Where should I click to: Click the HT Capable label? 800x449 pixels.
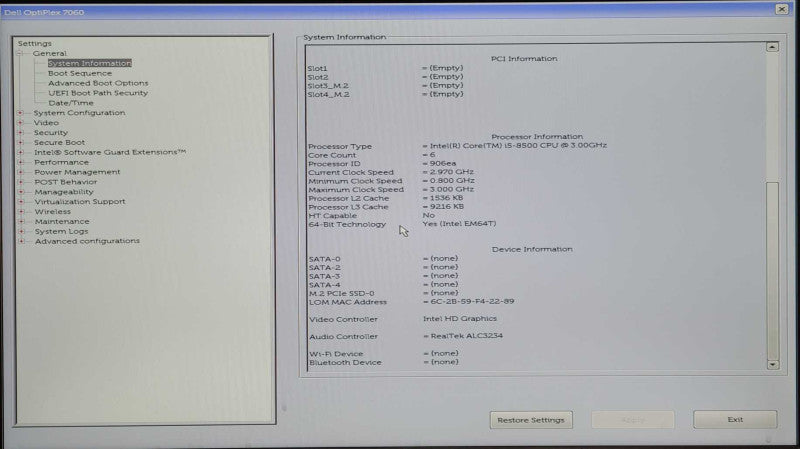click(x=333, y=216)
